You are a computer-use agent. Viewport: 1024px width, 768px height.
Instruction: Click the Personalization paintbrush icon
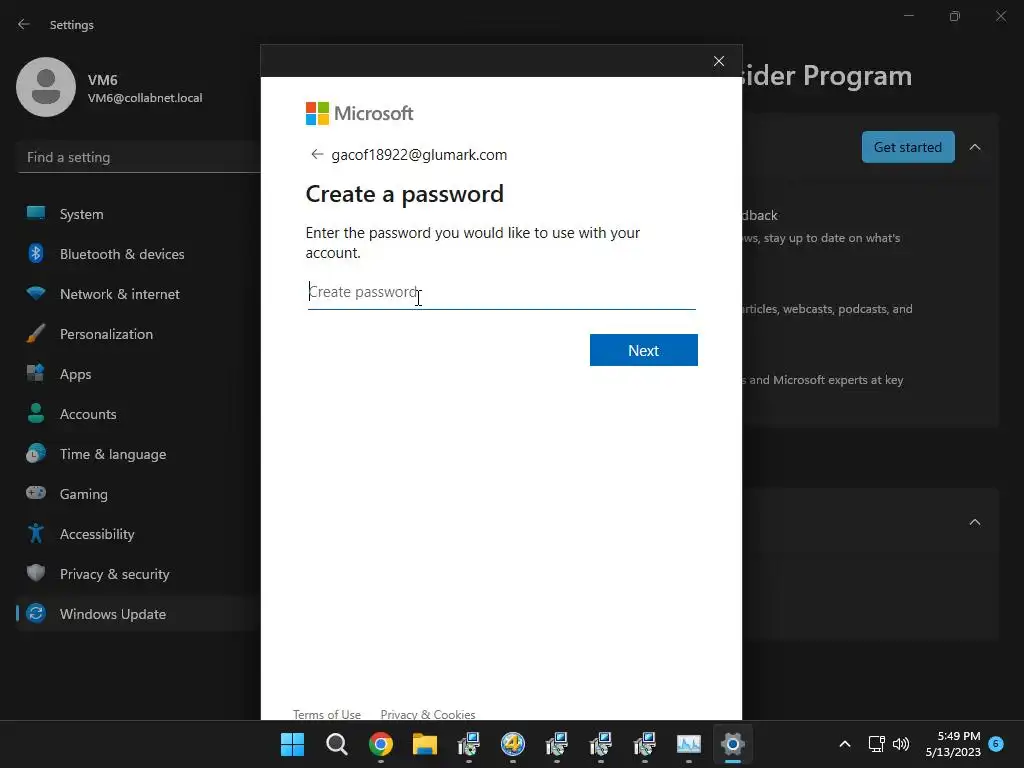coord(36,333)
